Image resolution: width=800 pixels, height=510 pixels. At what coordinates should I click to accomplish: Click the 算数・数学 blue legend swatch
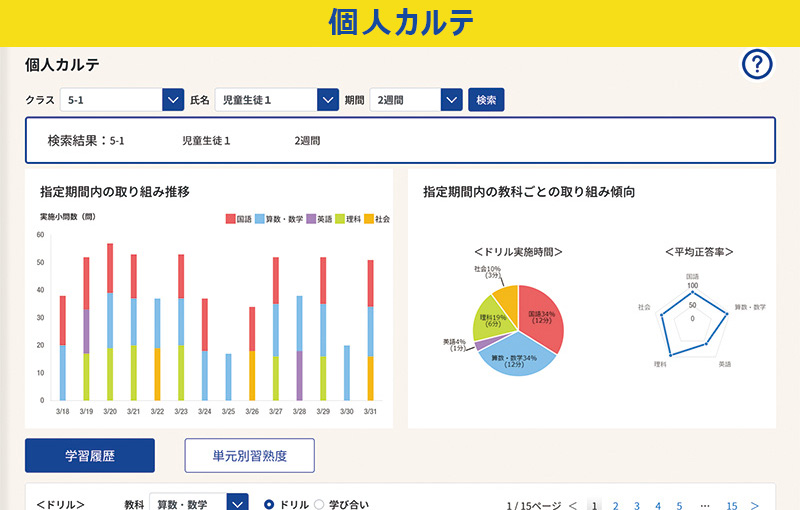coord(259,219)
